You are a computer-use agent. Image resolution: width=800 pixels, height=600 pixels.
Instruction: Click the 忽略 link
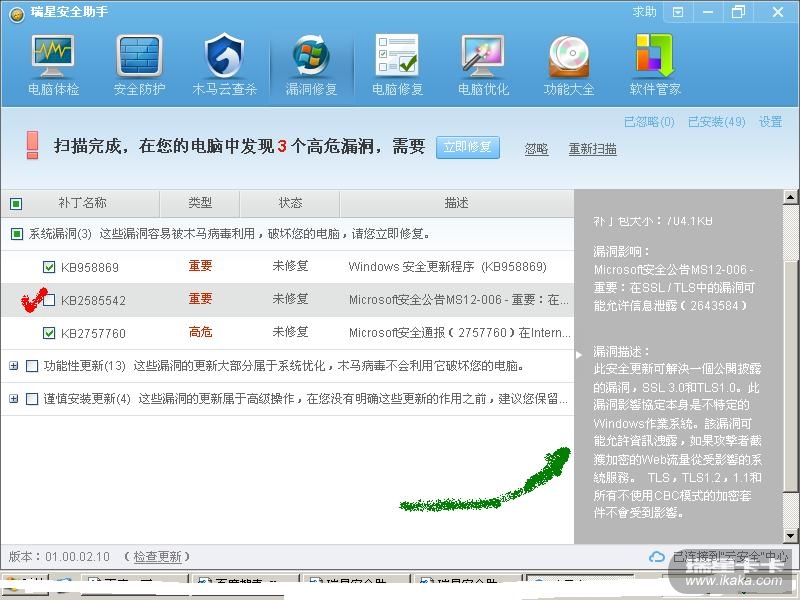(536, 149)
